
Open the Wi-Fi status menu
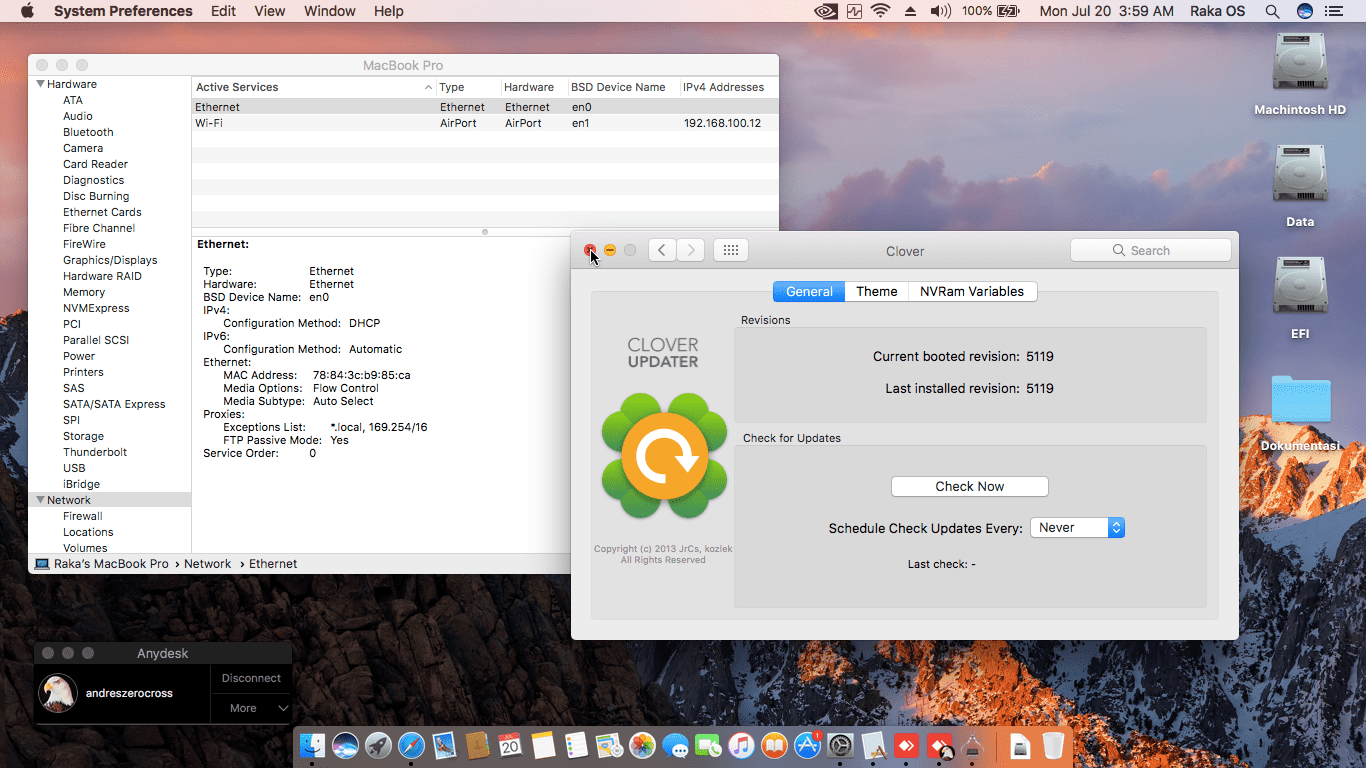[x=880, y=11]
